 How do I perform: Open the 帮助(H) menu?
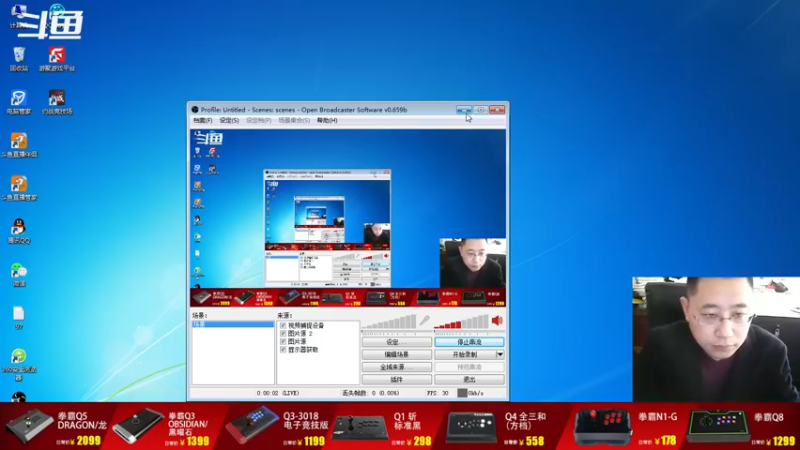point(327,120)
